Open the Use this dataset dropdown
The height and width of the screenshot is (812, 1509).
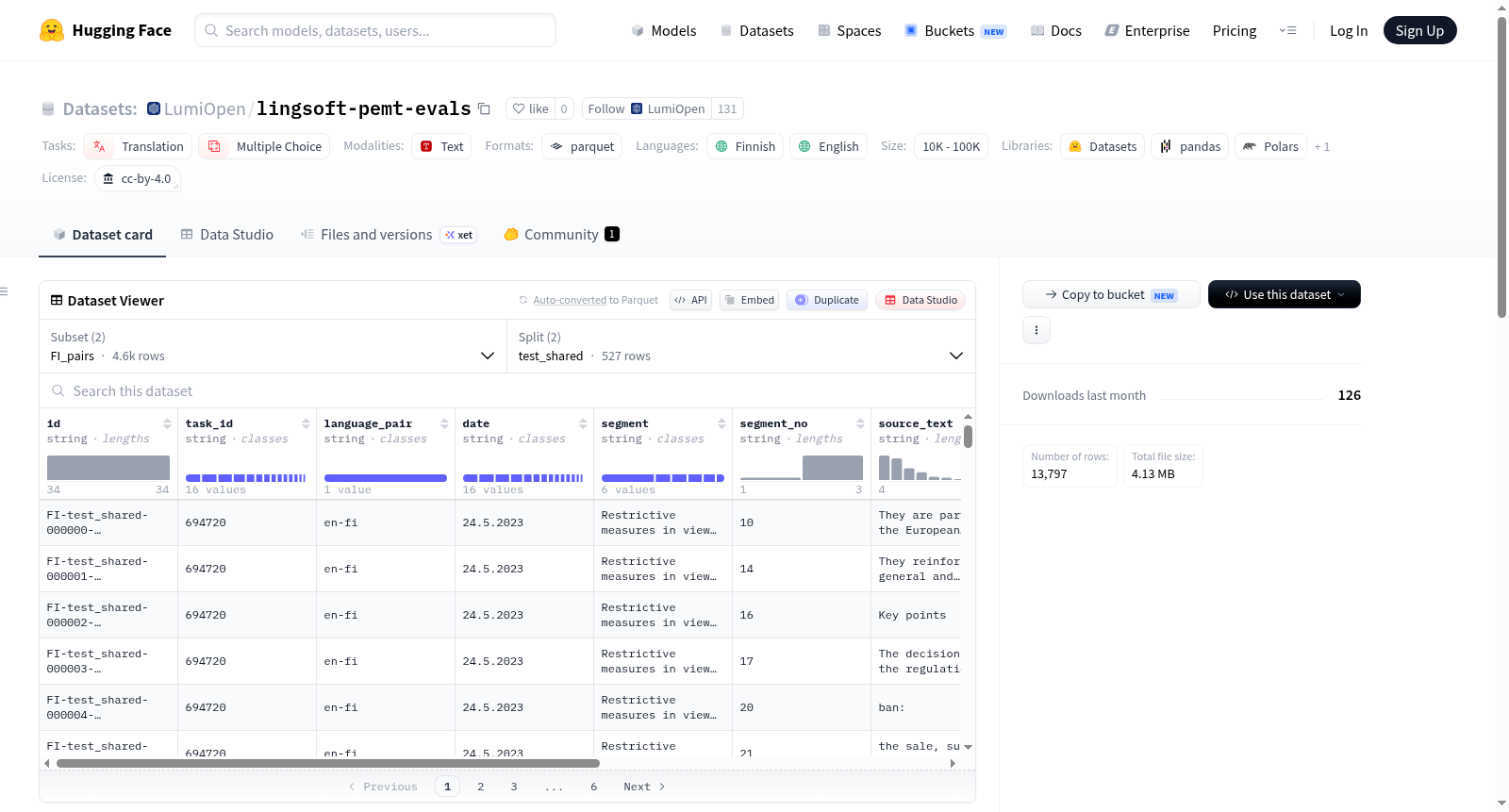click(x=1285, y=294)
